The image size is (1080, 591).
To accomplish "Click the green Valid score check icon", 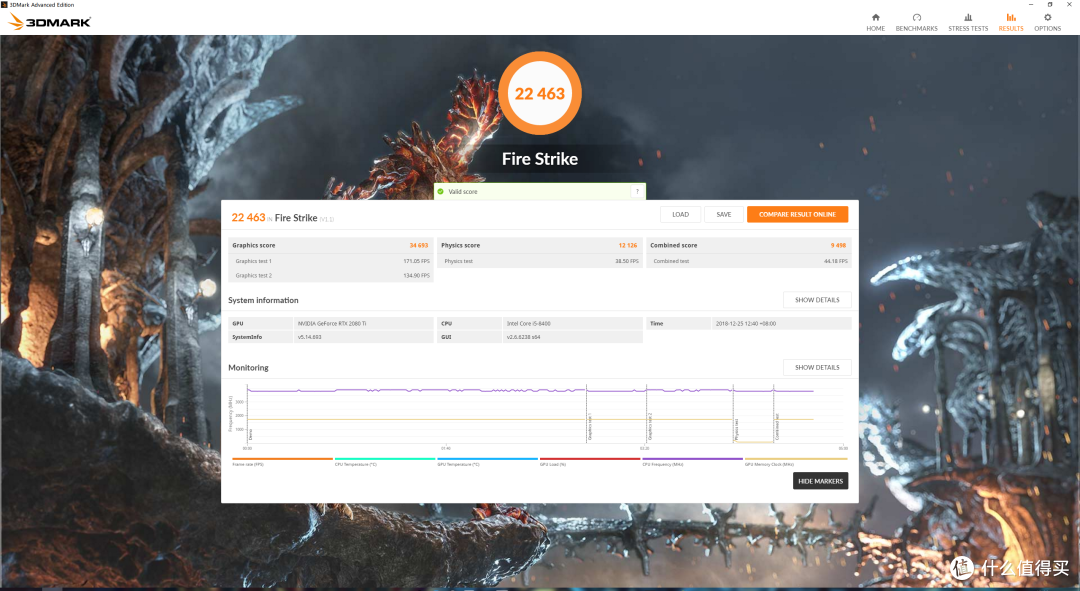I will [x=441, y=191].
